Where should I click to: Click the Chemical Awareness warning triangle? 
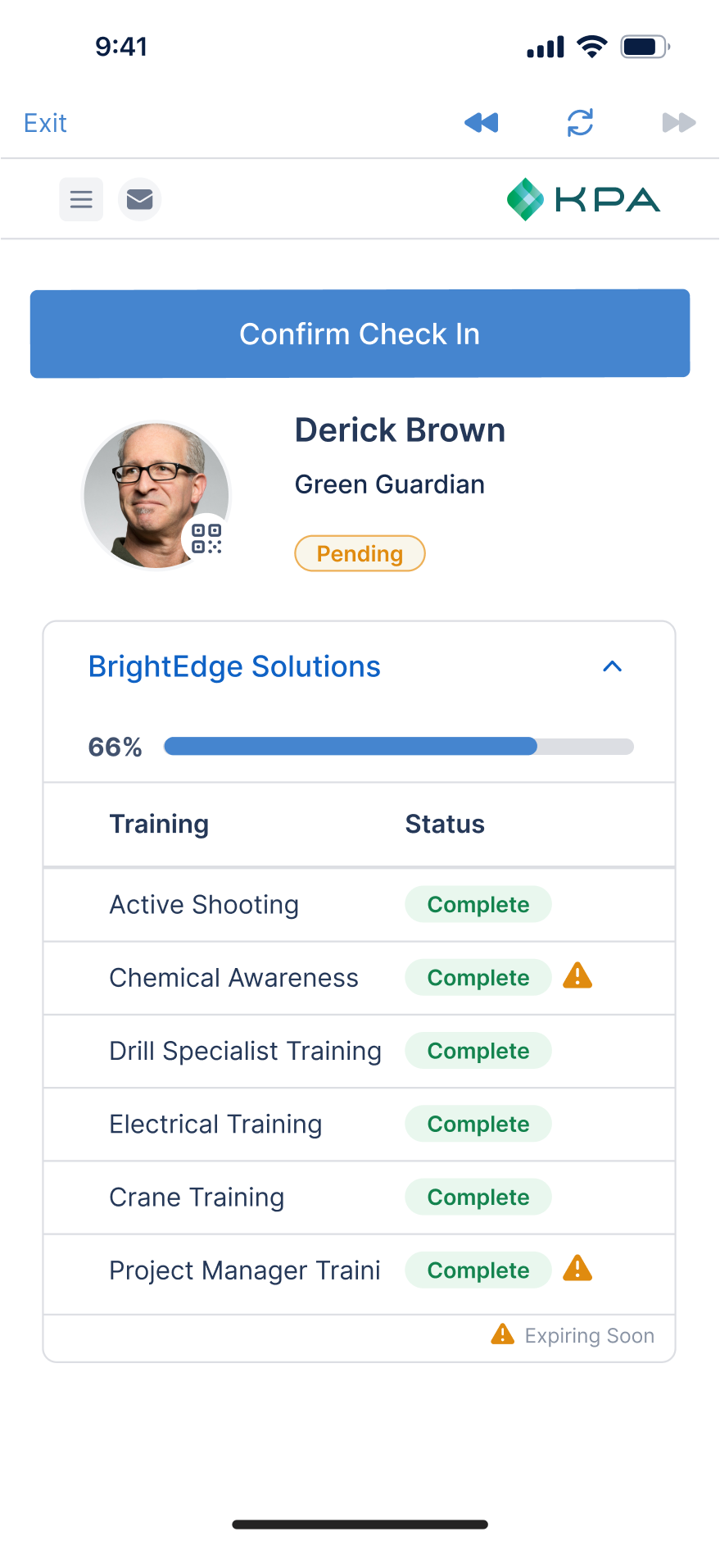[577, 976]
